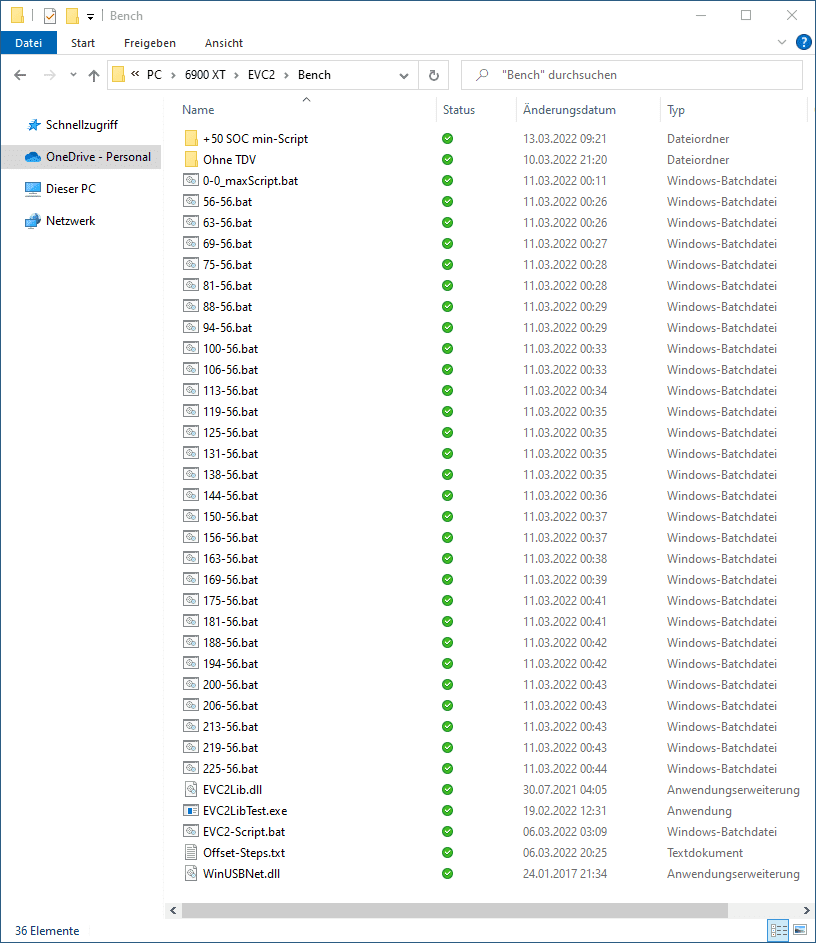Screen dimensions: 816x943
Task: Click the Offset-Steps.txt document icon
Action: click(191, 852)
